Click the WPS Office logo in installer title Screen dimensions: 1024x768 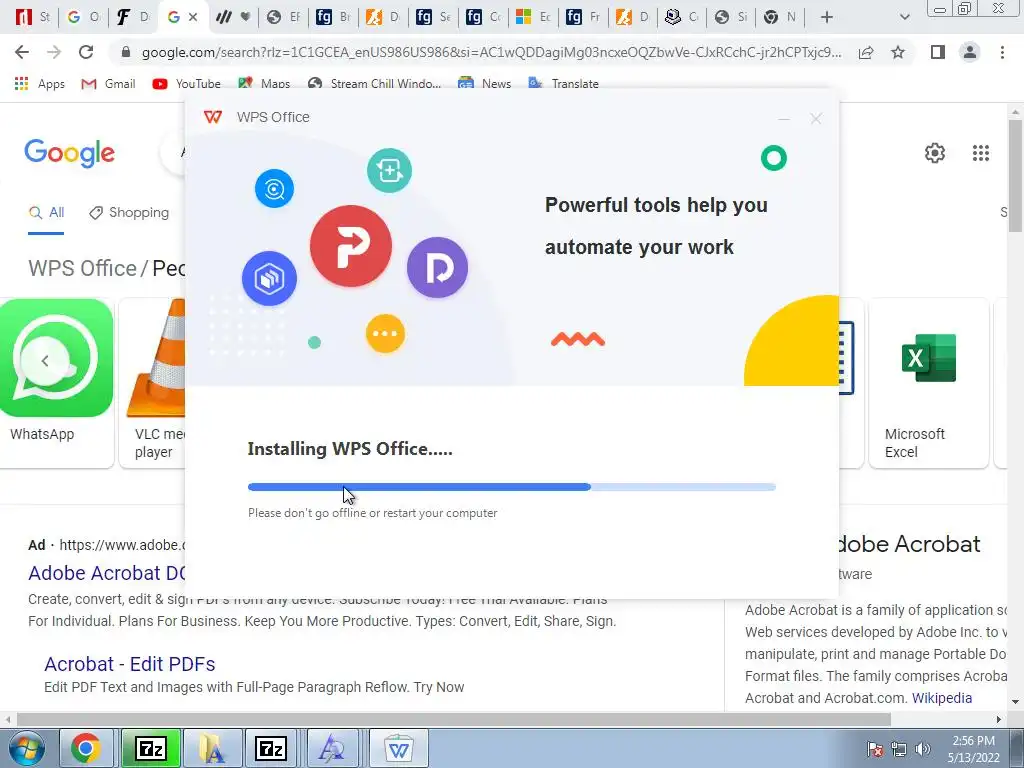click(213, 118)
